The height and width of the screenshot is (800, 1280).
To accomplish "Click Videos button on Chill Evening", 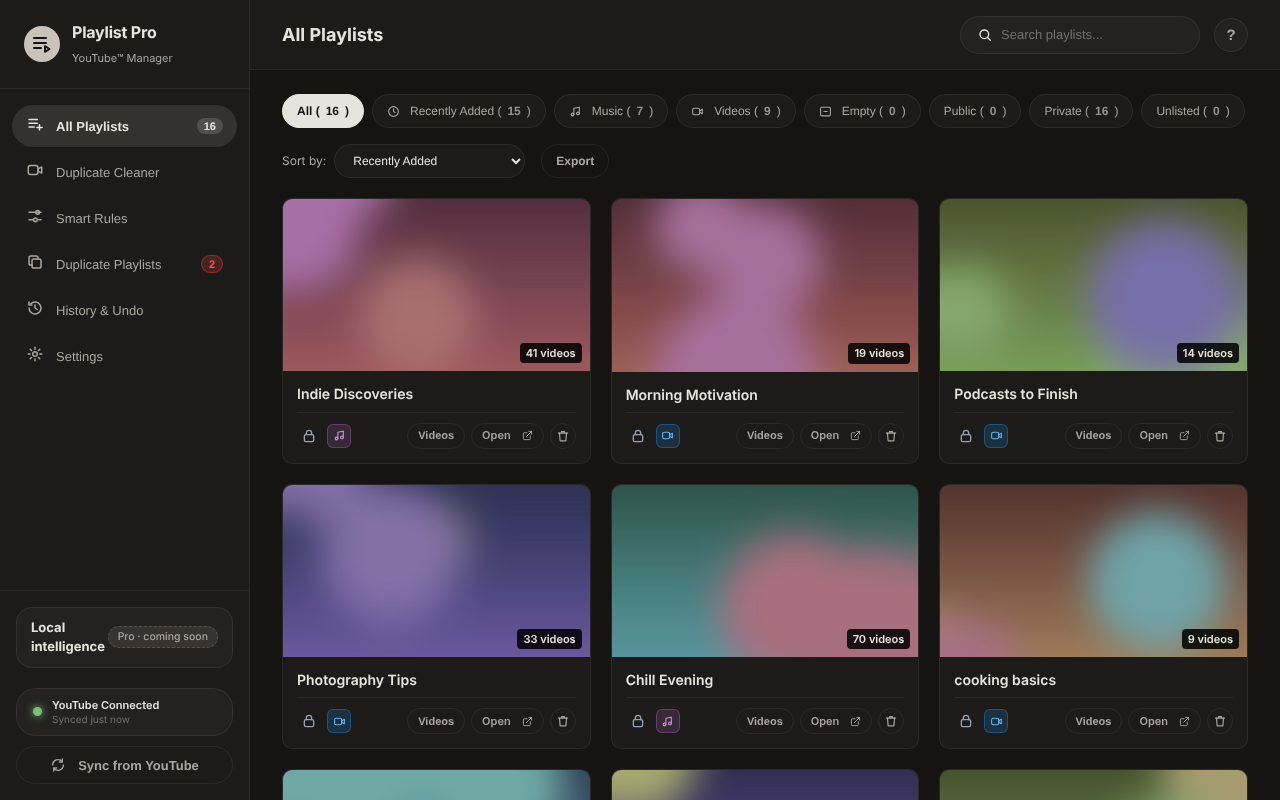I will coord(765,721).
